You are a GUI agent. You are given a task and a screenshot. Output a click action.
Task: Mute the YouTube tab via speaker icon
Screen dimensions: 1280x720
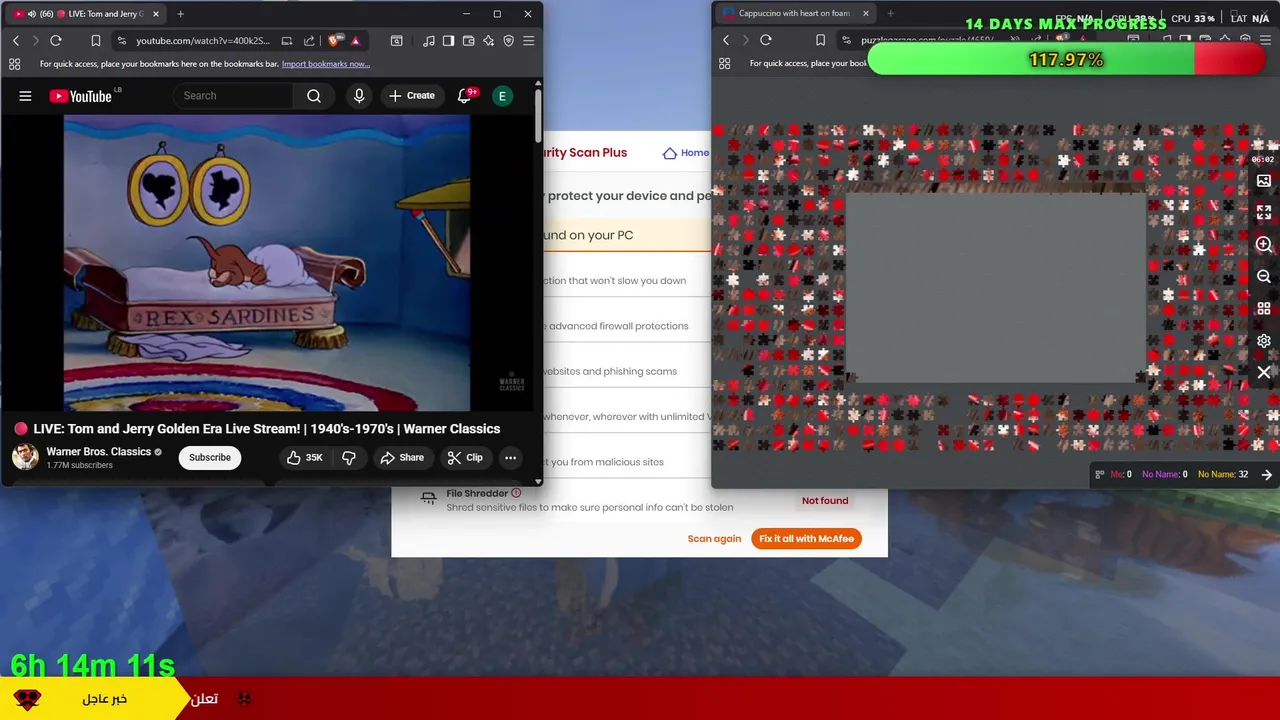31,14
